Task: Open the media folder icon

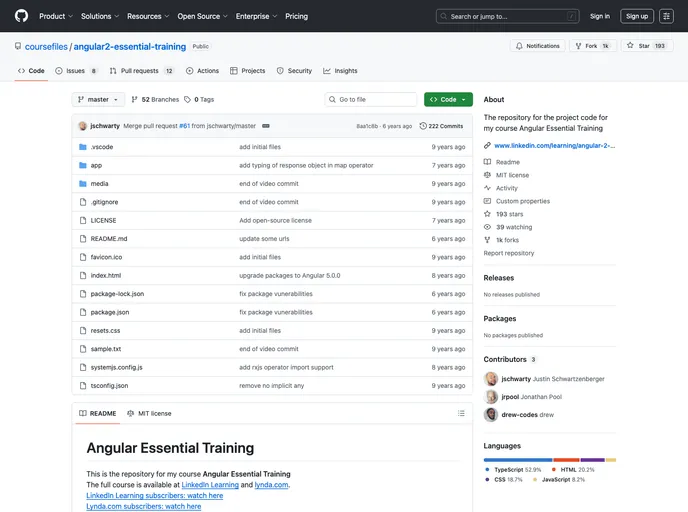Action: pos(82,183)
